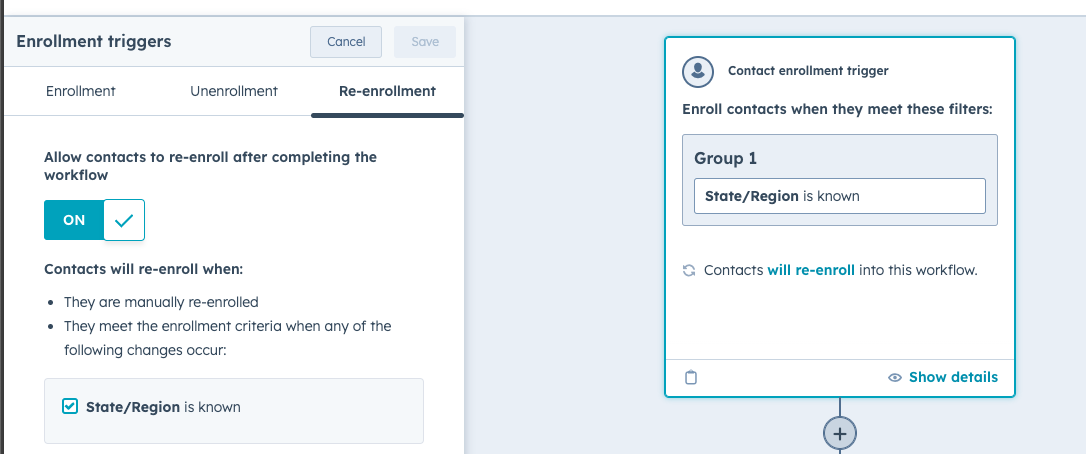
Task: Click the contact avatar icon in trigger card
Action: [697, 71]
